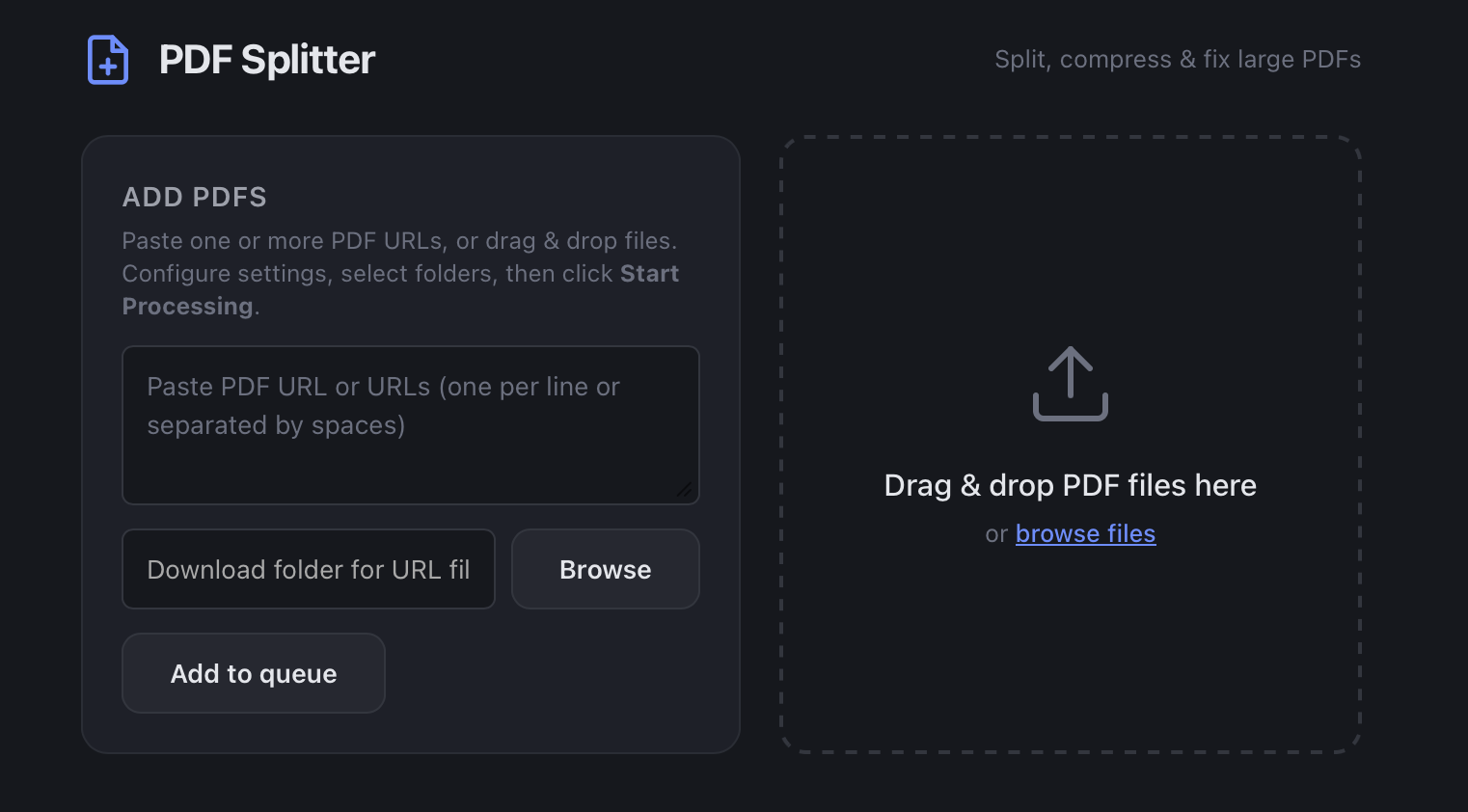Click the download folder path input
This screenshot has height=812, width=1468.
[308, 569]
